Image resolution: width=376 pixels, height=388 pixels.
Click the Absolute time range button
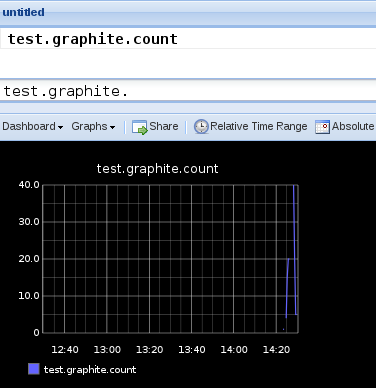tap(345, 127)
